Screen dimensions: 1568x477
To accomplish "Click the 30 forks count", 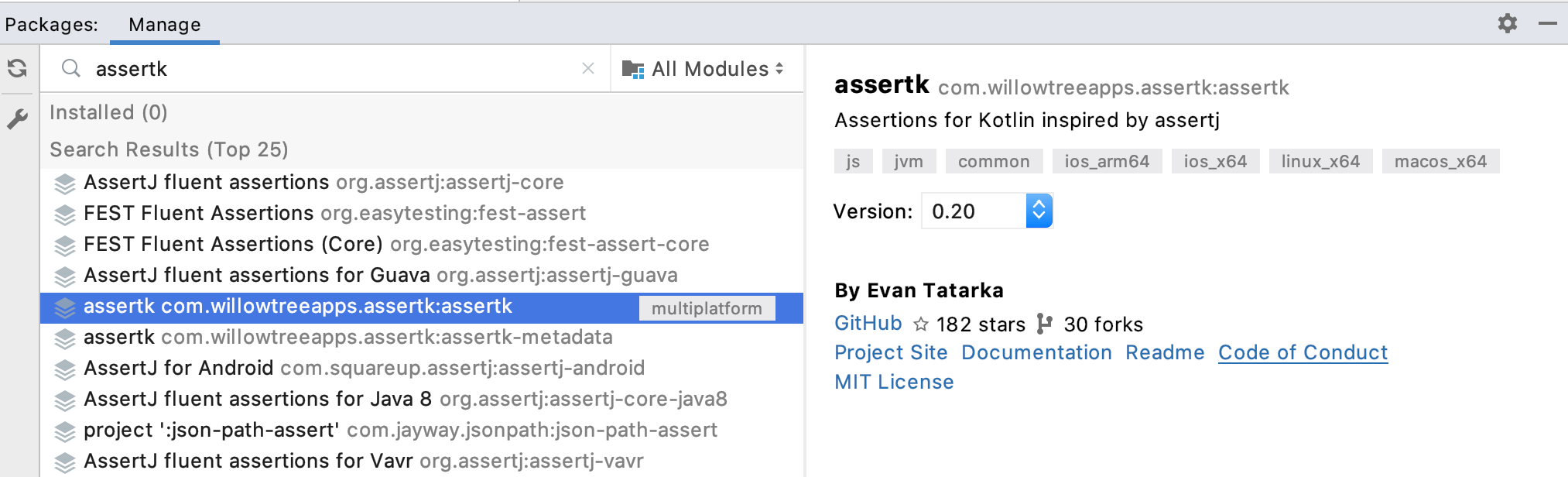I will (1103, 324).
